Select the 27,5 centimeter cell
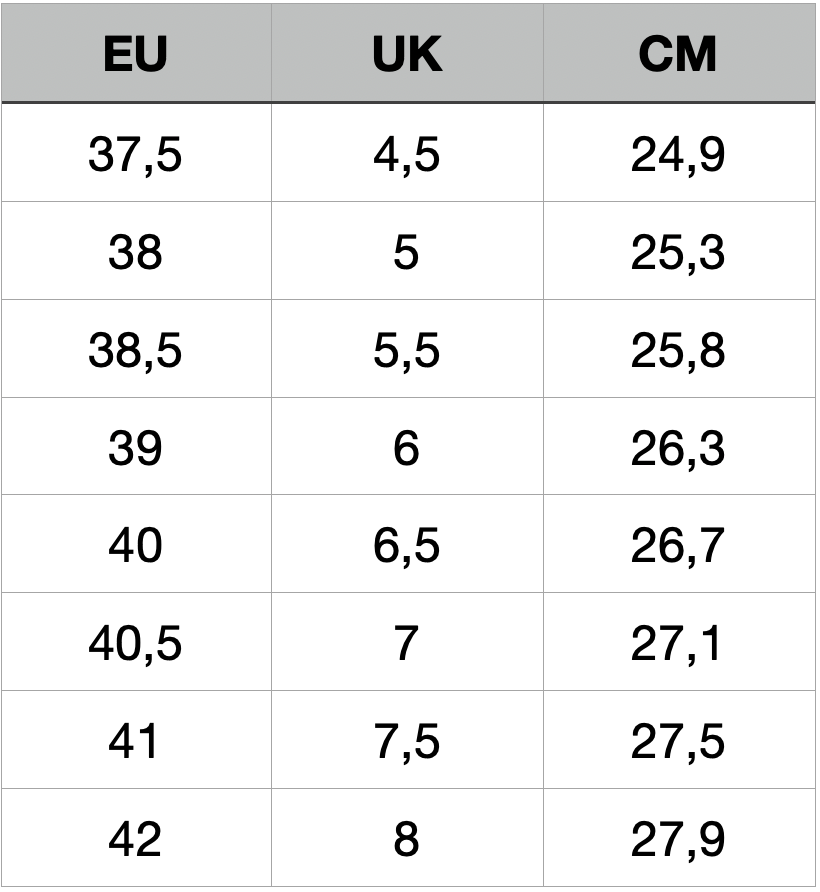Viewport: 820px width, 892px height. 677,741
